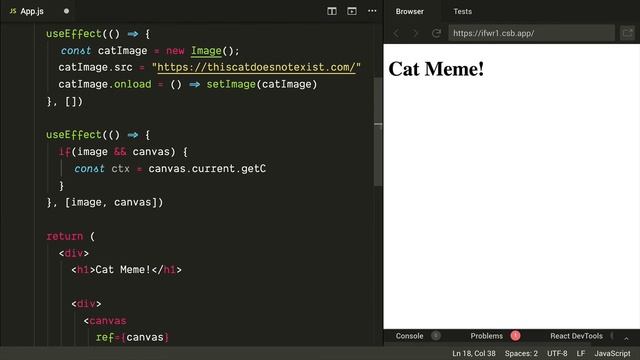The width and height of the screenshot is (640, 360).
Task: Refresh the preview browser
Action: click(x=436, y=33)
